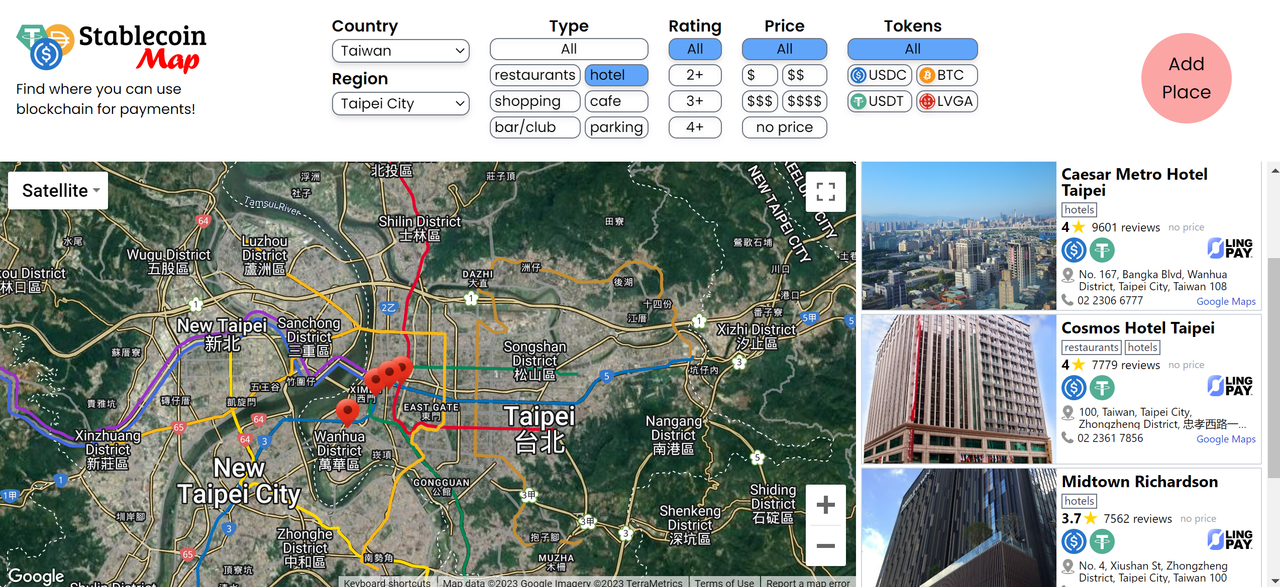Select All under Price filter
This screenshot has height=587, width=1280.
click(784, 49)
